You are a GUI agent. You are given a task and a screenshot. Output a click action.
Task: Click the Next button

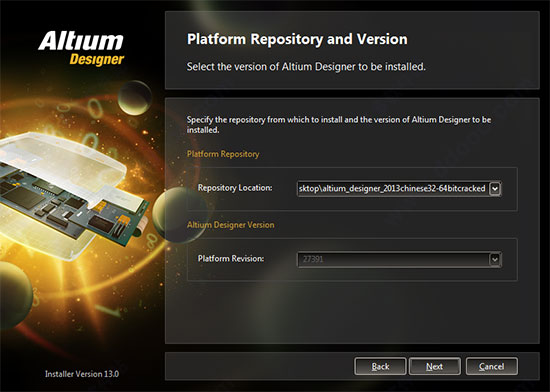pyautogui.click(x=435, y=366)
